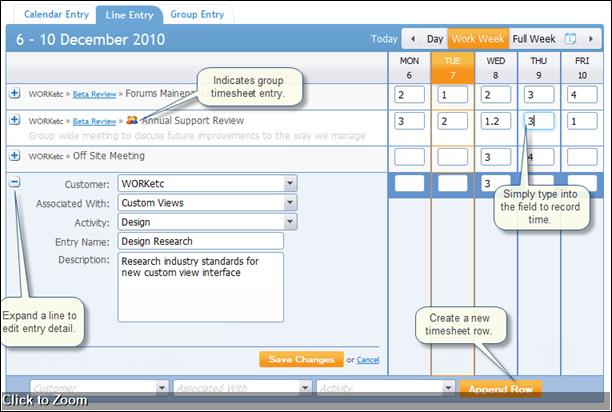Click the group timesheet people icon

[x=132, y=120]
